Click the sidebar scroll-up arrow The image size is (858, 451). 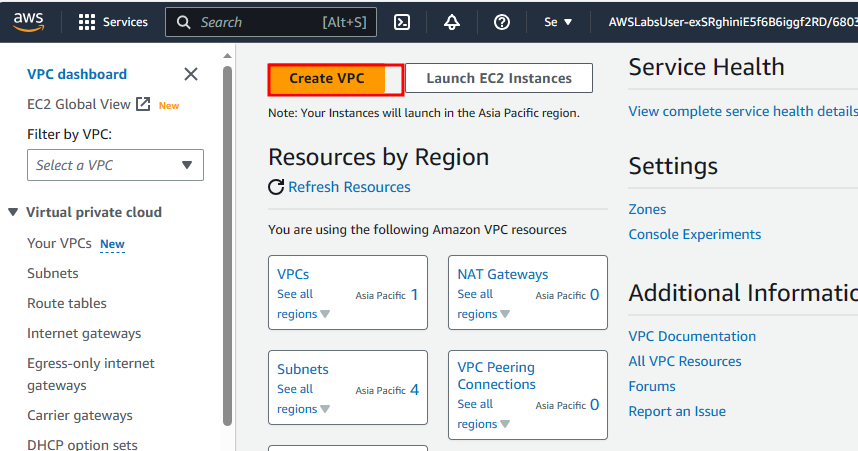coord(228,56)
